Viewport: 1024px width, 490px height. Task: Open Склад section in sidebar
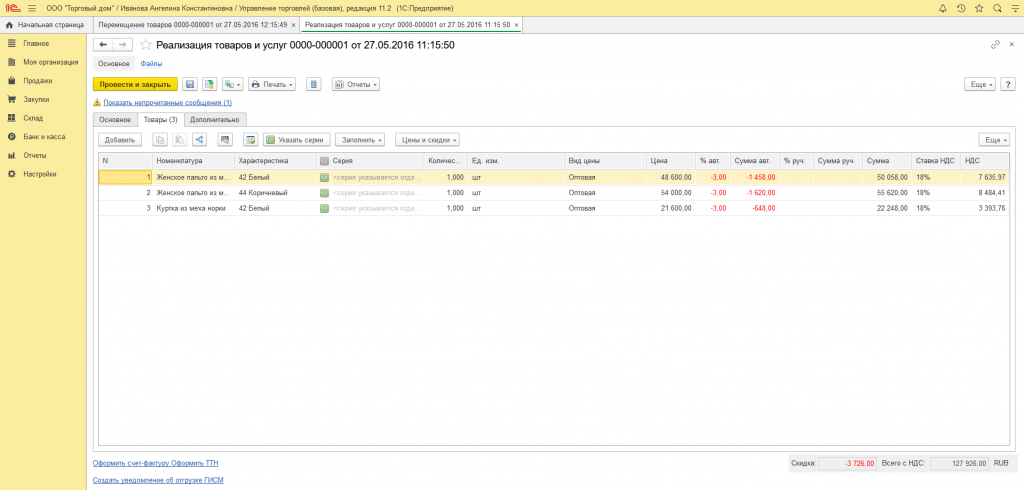[x=33, y=118]
